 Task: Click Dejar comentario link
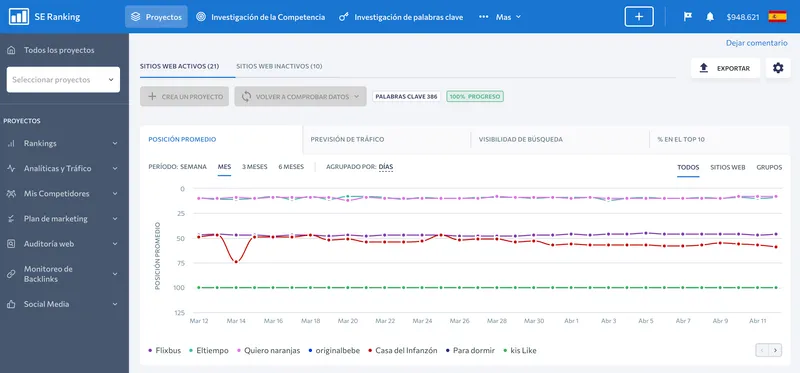757,43
